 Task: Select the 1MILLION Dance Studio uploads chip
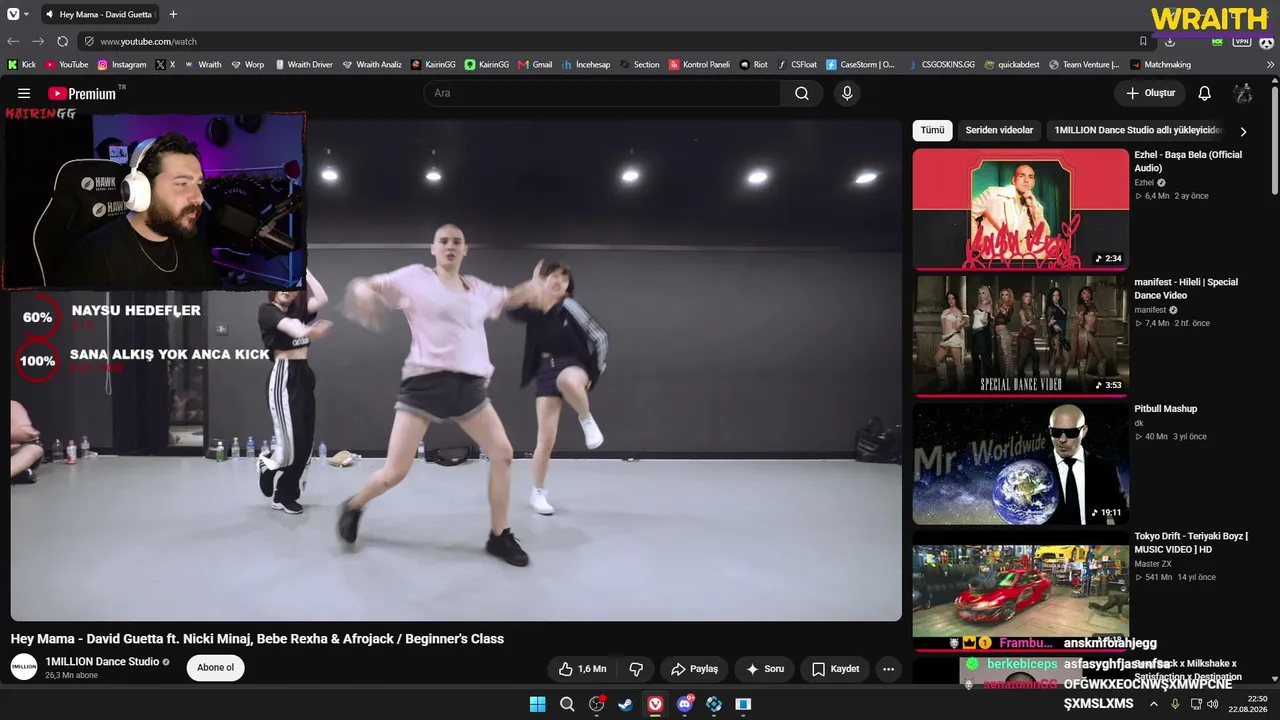(x=1137, y=130)
